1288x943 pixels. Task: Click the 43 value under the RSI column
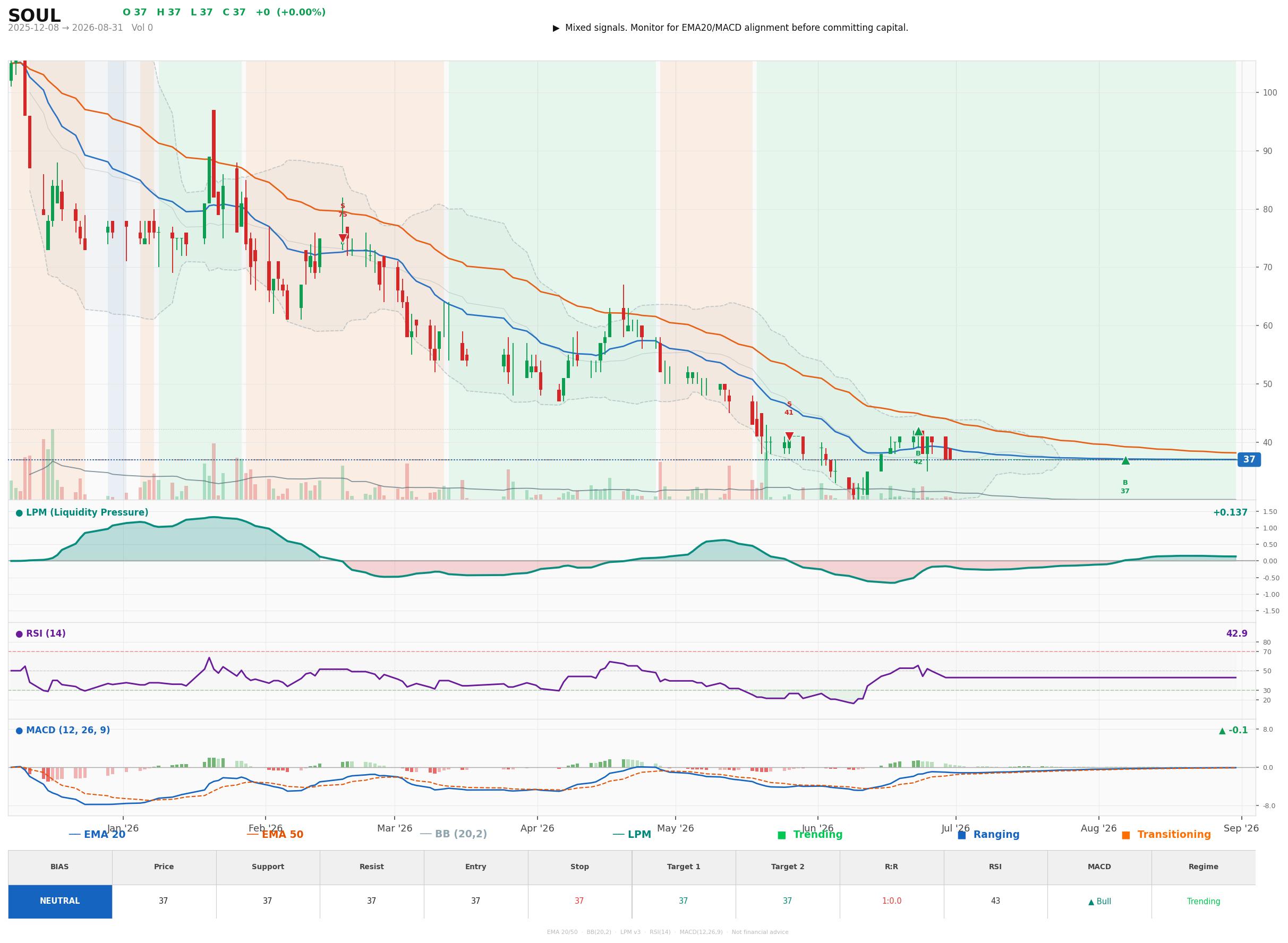[x=996, y=902]
